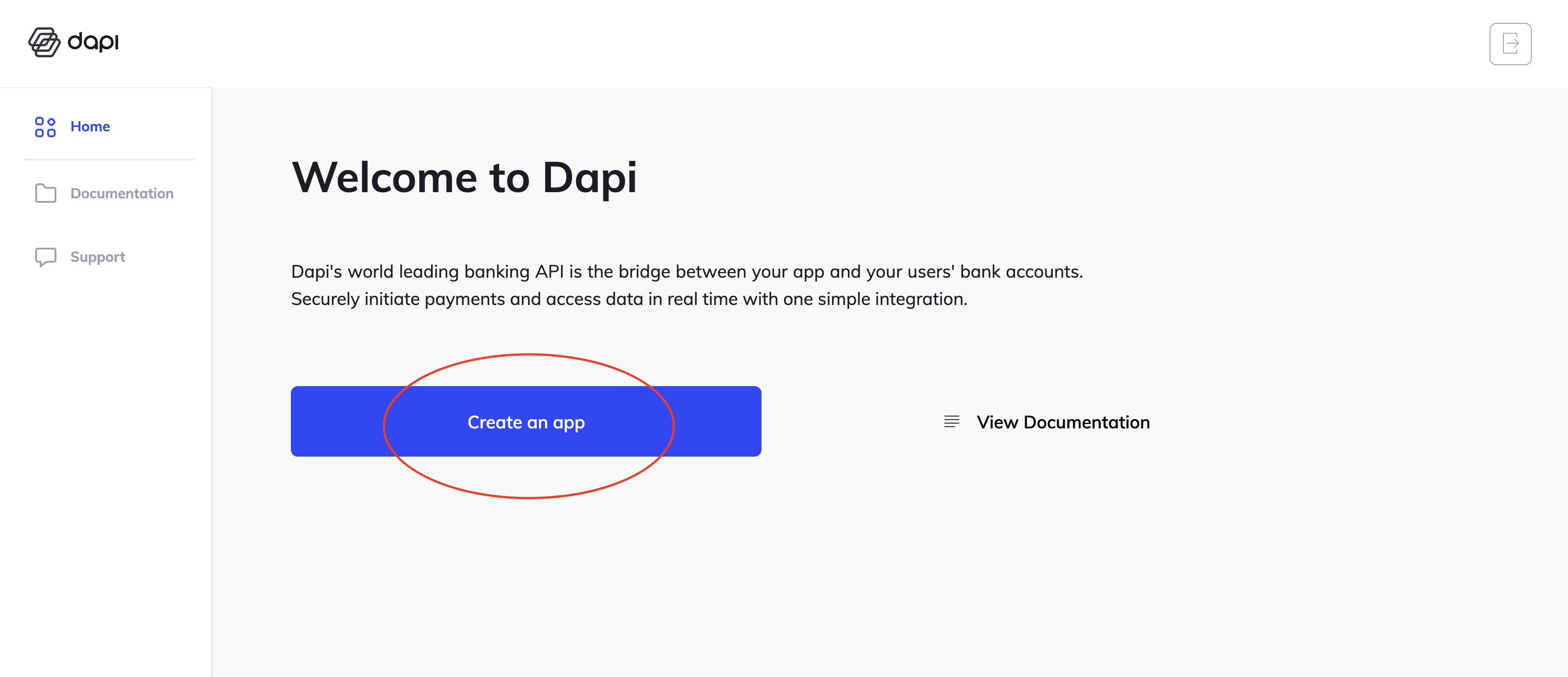
Task: Click the Home grid icon
Action: [x=45, y=126]
